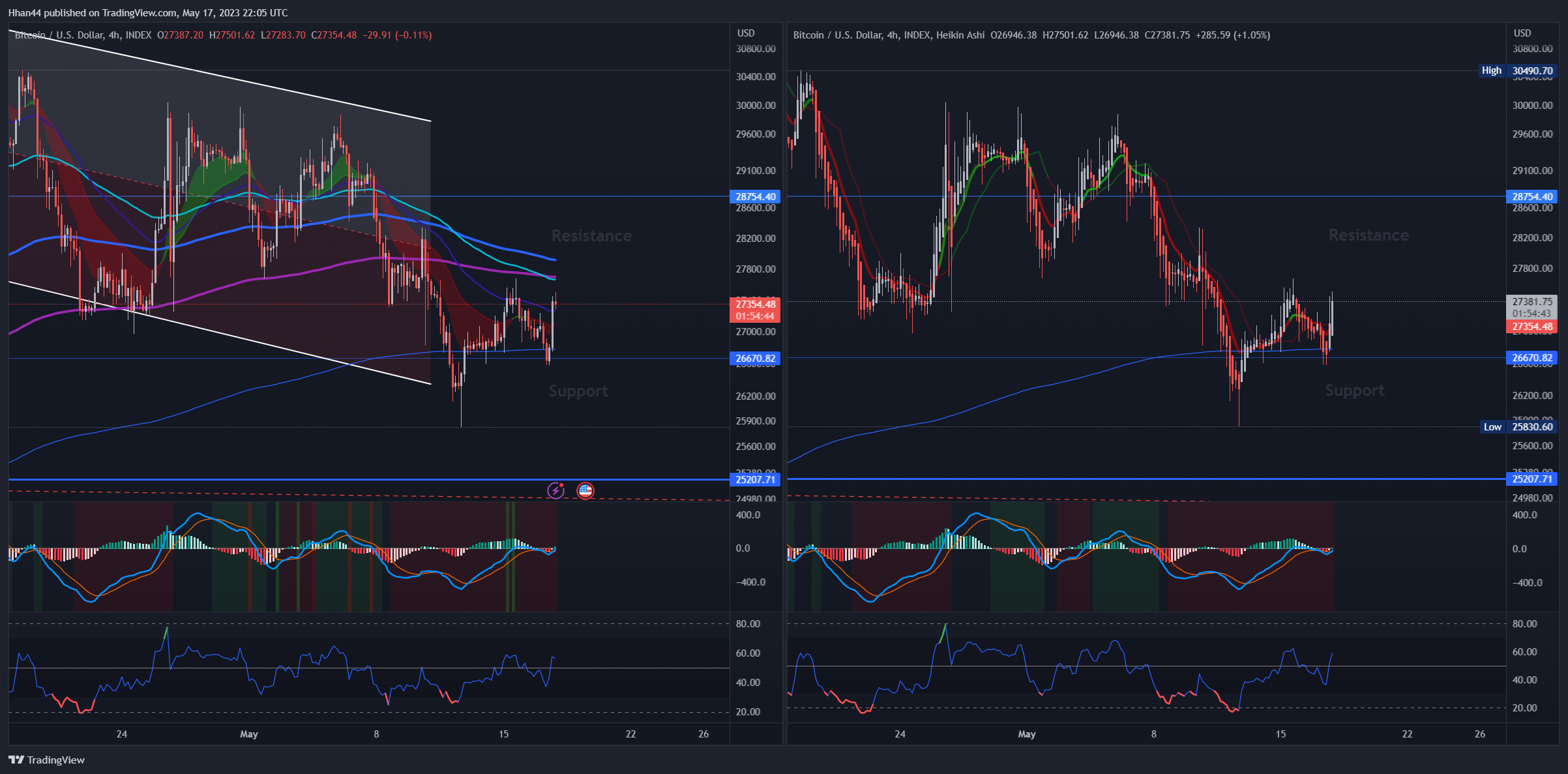The height and width of the screenshot is (774, 1568).
Task: Click the candlestick chart title 'Bitcoin / U.S. Dollar, 4h, INDEX'
Action: click(83, 35)
